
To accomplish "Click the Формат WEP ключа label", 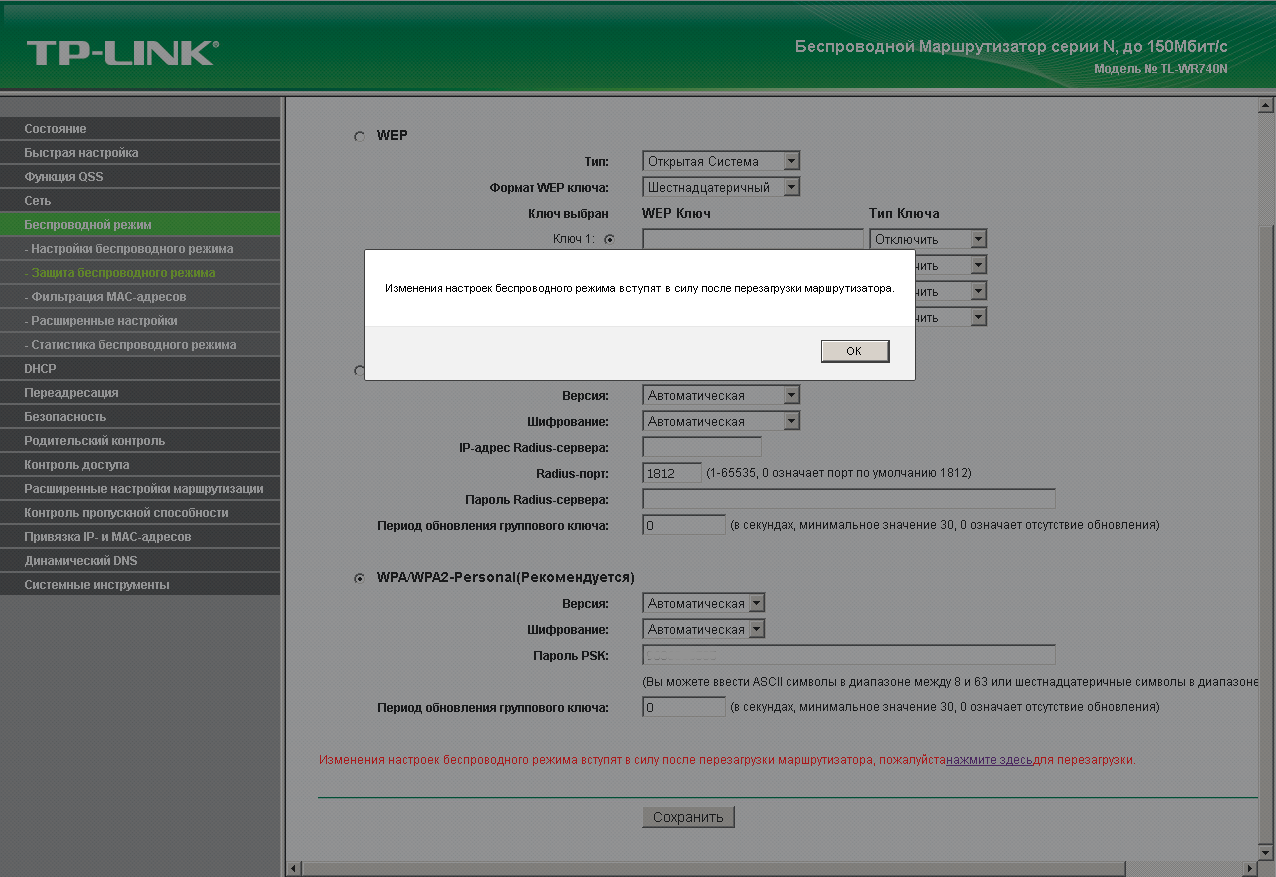I will point(549,188).
